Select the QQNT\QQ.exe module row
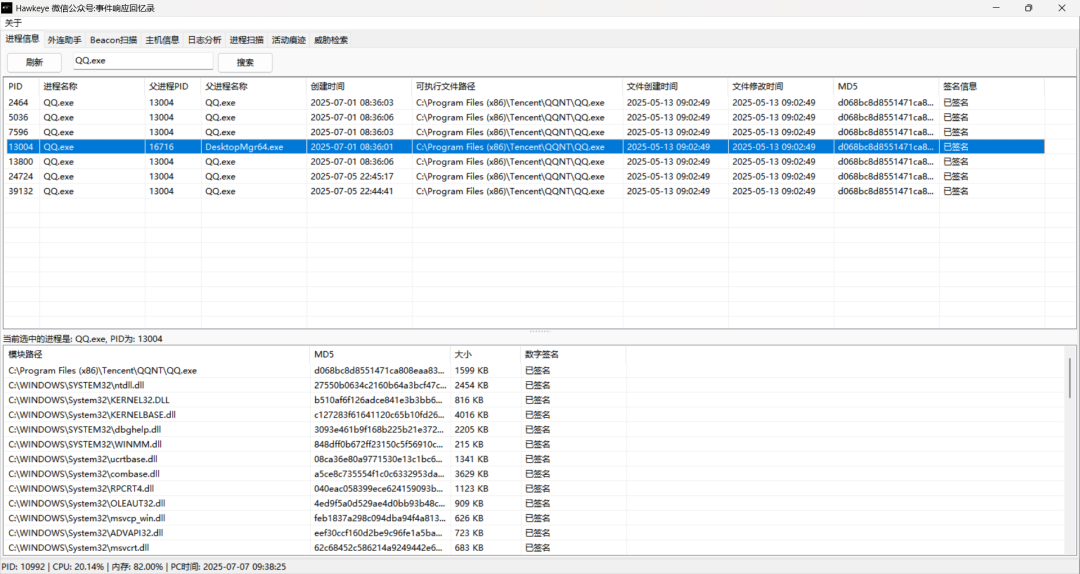The image size is (1080, 574). pyautogui.click(x=315, y=371)
